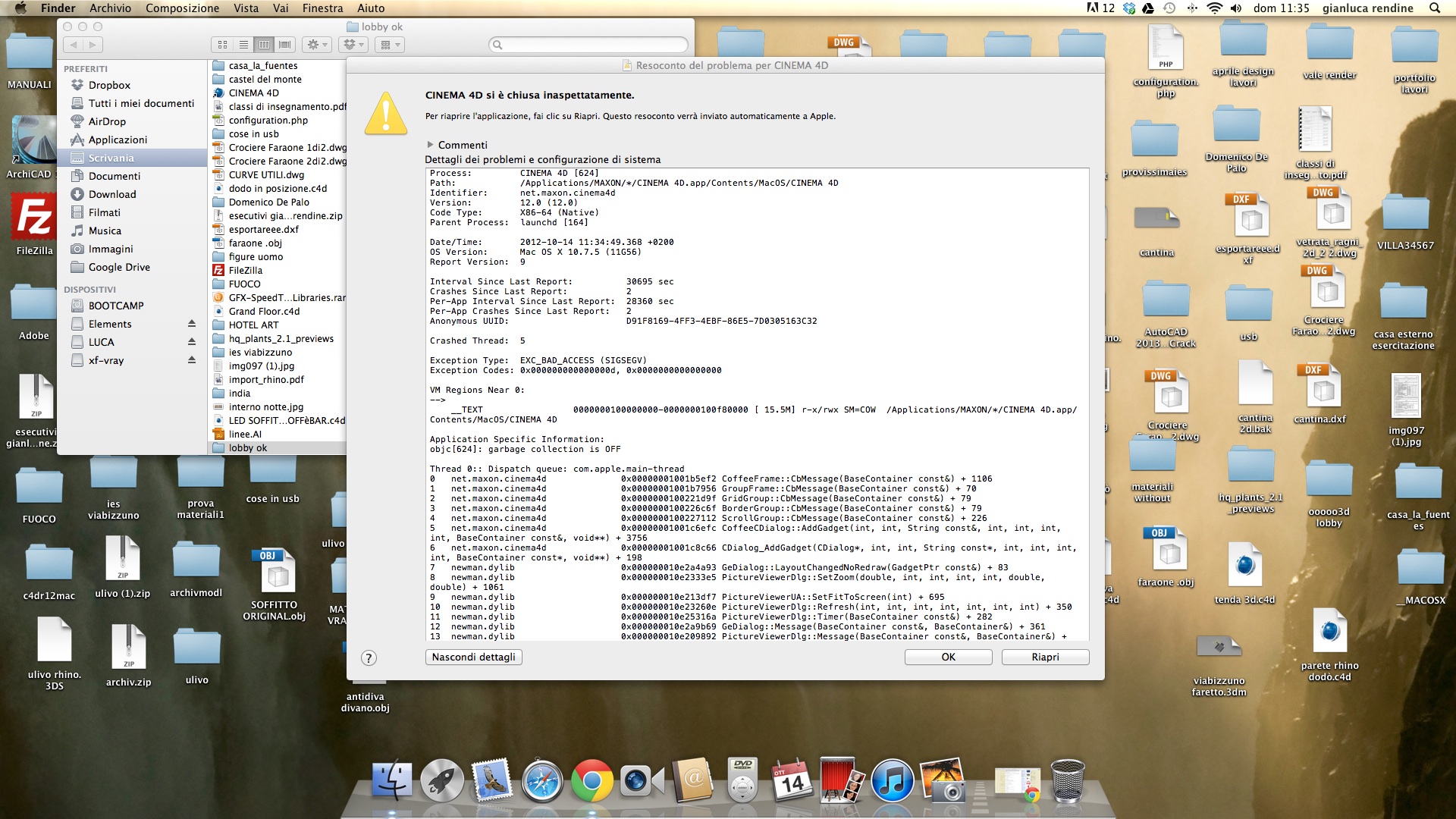Open the Composizione menu
The height and width of the screenshot is (819, 1456).
pos(182,8)
